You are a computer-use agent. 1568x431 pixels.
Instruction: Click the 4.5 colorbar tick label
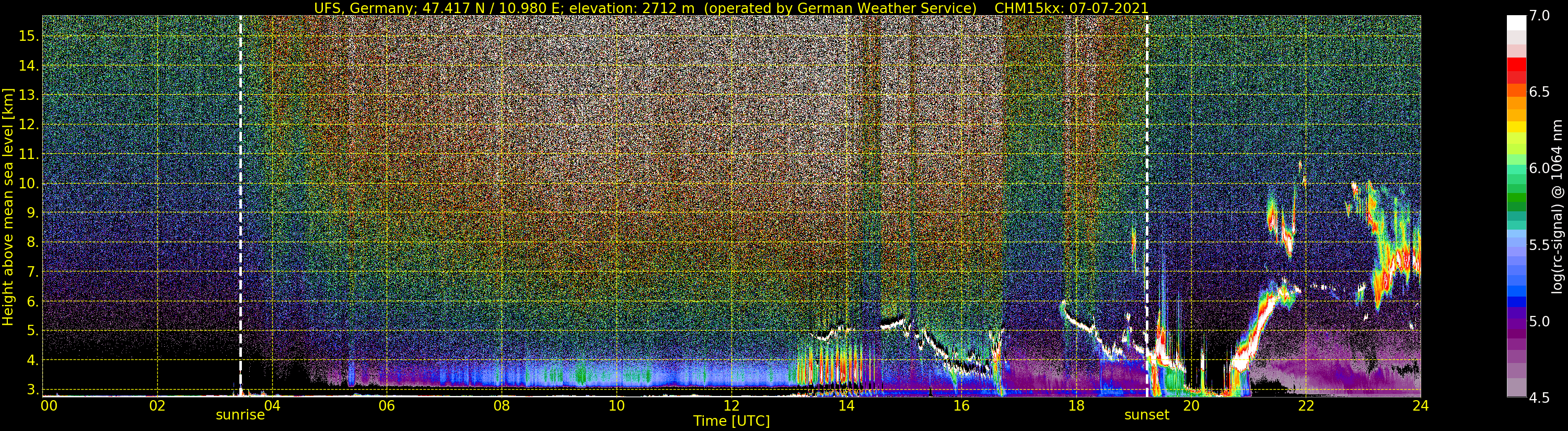[x=1539, y=398]
